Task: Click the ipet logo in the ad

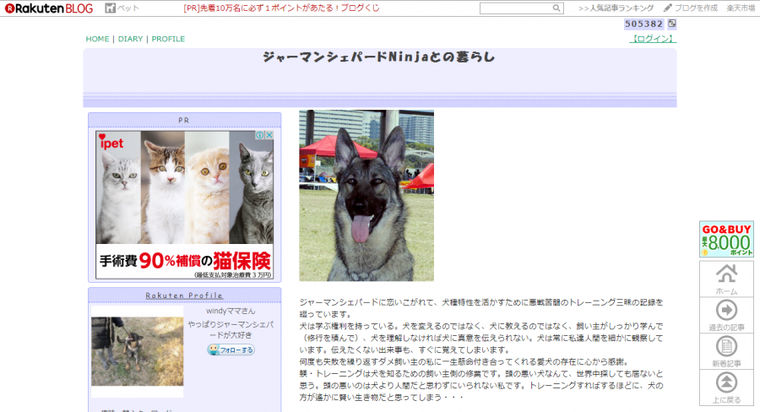Action: [111, 142]
